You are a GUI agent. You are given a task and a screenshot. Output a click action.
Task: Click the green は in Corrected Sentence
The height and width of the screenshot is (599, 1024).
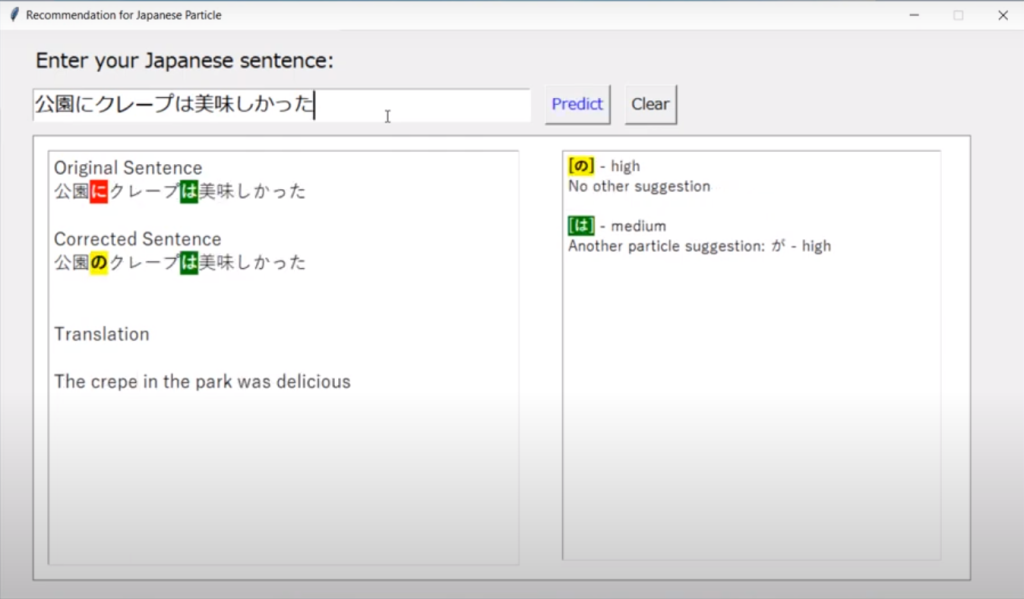189,263
